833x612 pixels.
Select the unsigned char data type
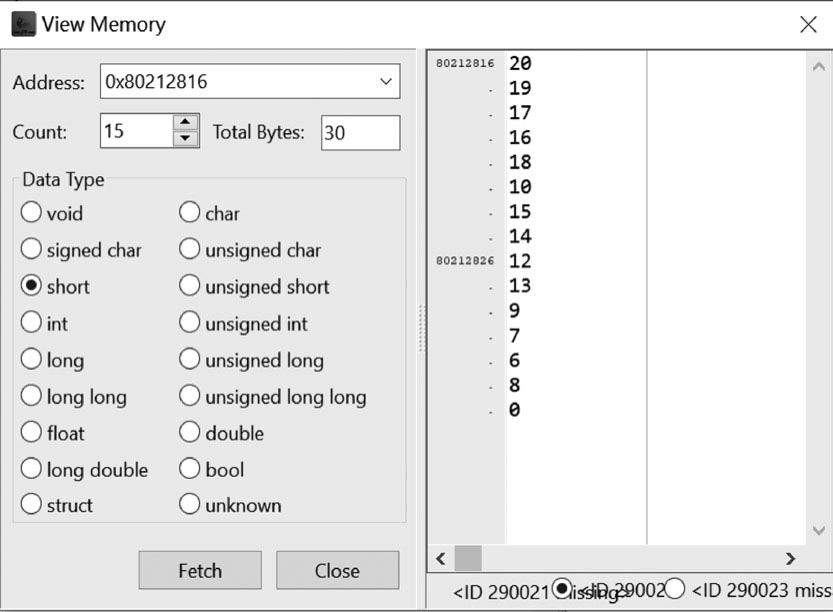pyautogui.click(x=189, y=249)
